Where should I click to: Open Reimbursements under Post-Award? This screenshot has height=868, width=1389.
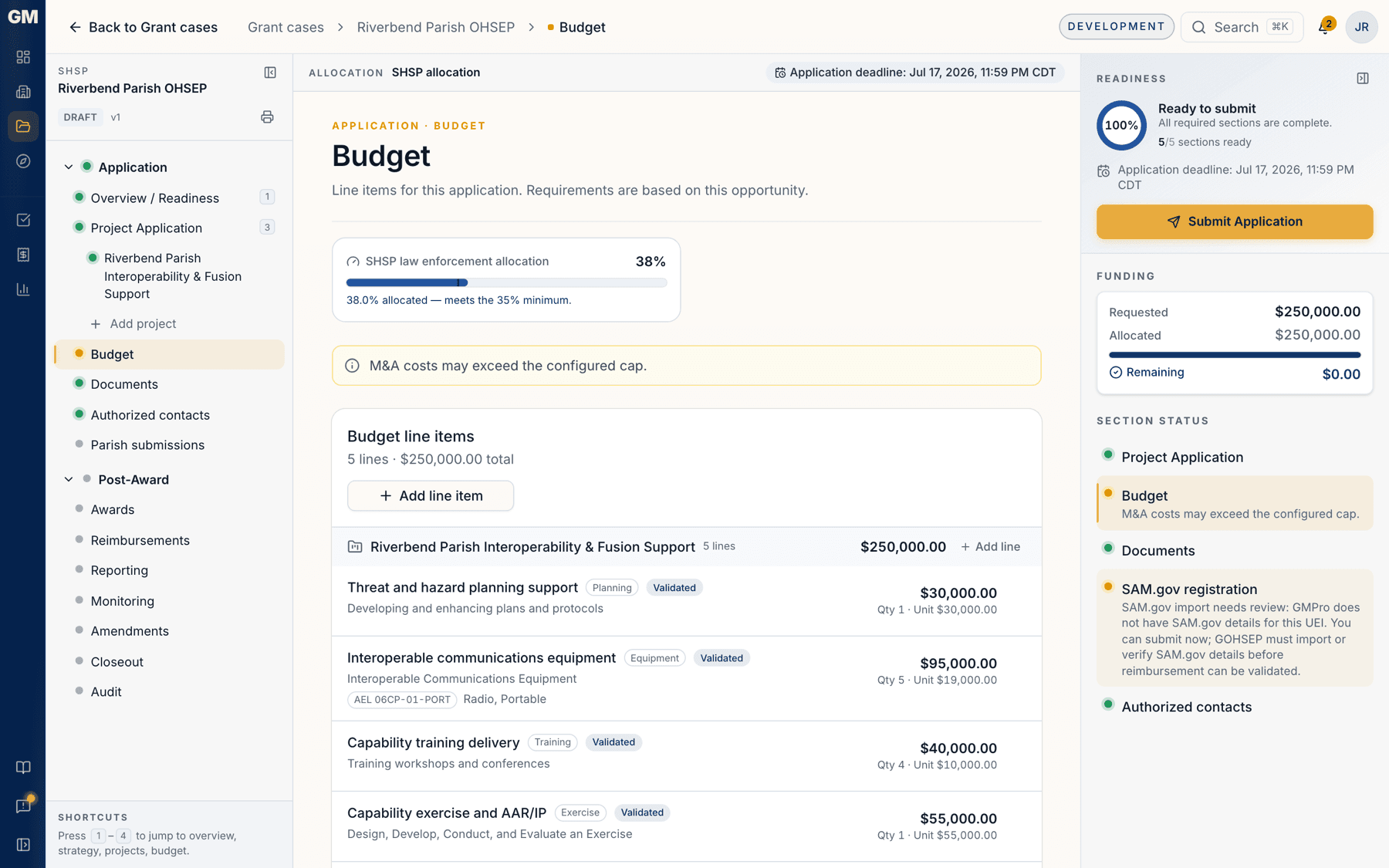point(169,541)
